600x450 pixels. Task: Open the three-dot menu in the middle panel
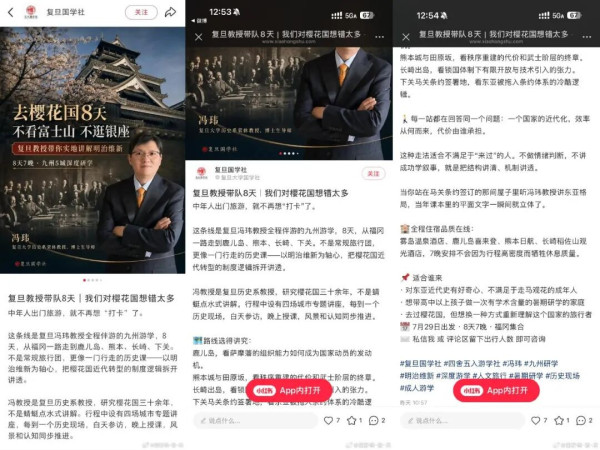point(379,37)
